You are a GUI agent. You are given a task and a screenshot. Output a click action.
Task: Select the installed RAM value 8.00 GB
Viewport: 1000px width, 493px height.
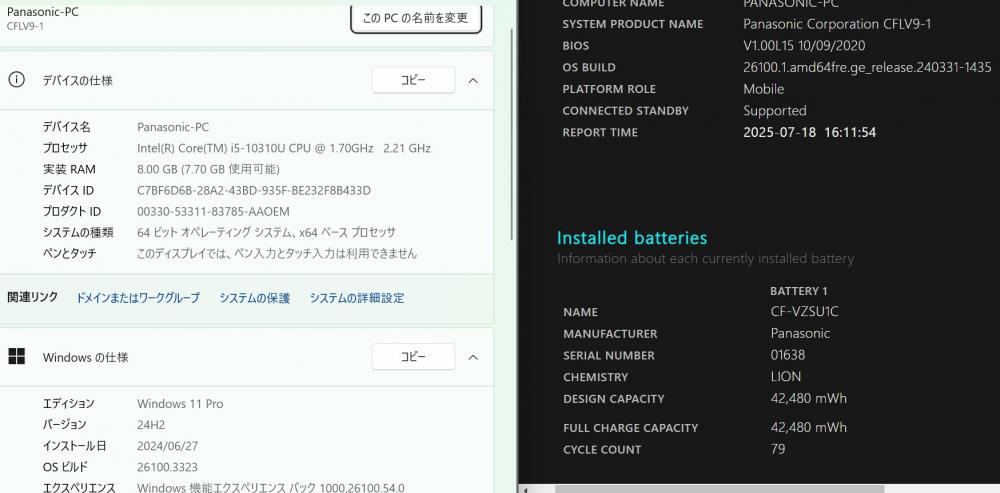(x=208, y=169)
